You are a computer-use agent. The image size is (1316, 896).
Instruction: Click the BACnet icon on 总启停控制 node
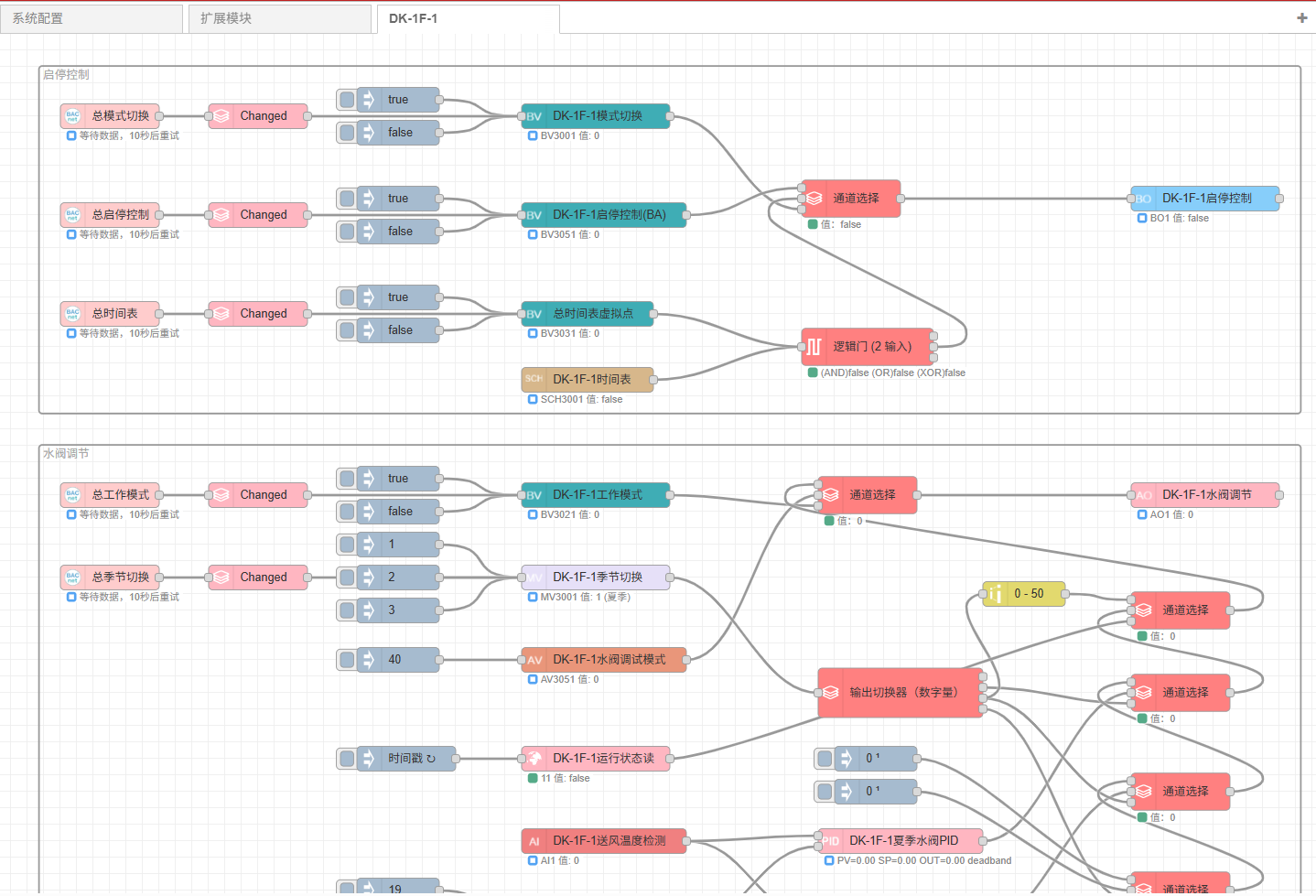[73, 215]
